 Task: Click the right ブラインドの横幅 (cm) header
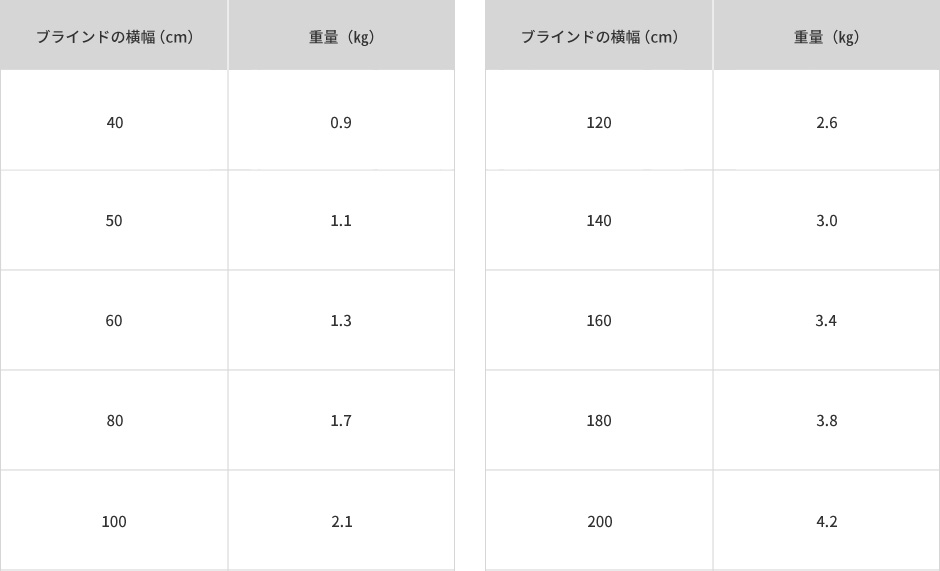tap(599, 35)
